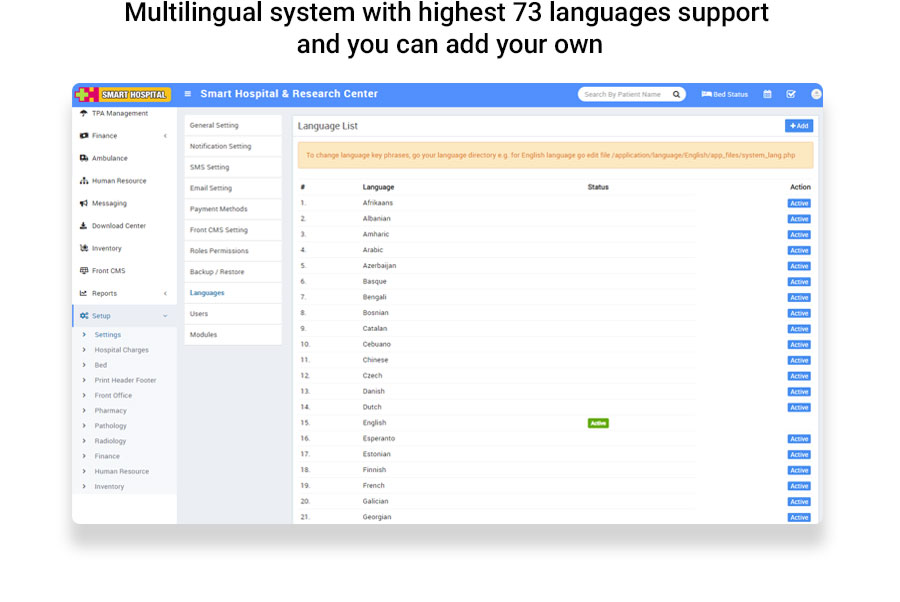Click the search magnifier icon
This screenshot has width=900, height=602.
click(x=676, y=95)
